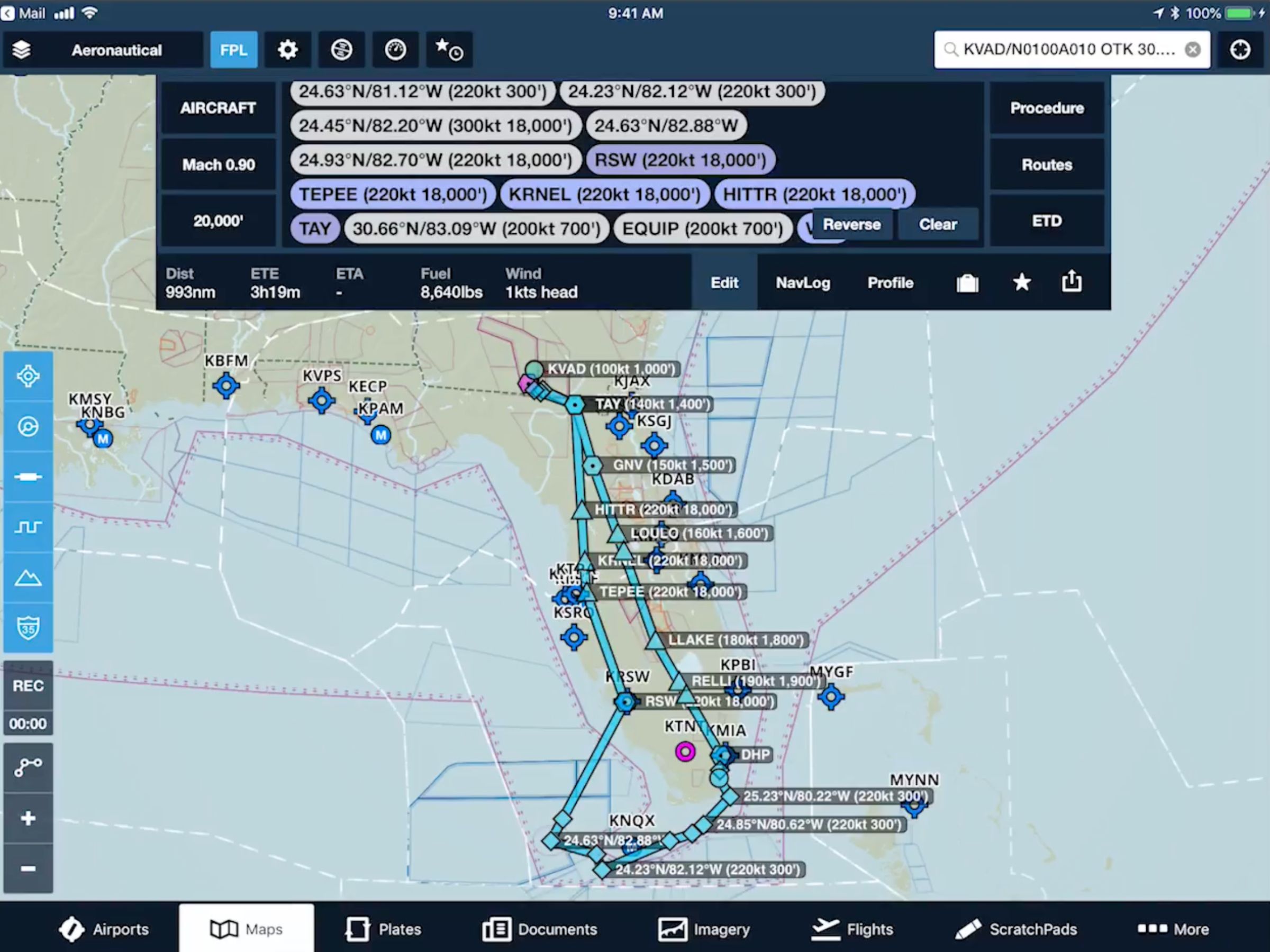Toggle the FPL flight plan panel
The height and width of the screenshot is (952, 1270).
click(234, 50)
